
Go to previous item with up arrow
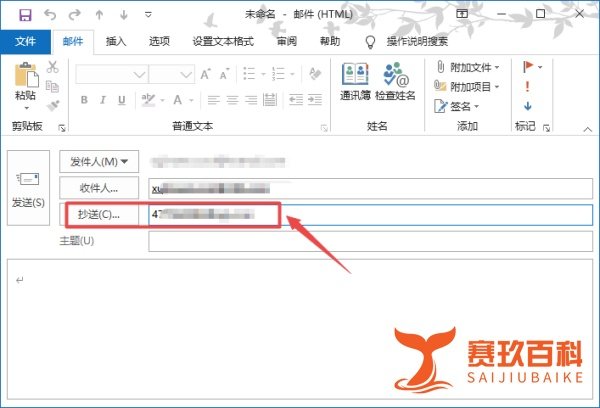pos(99,15)
